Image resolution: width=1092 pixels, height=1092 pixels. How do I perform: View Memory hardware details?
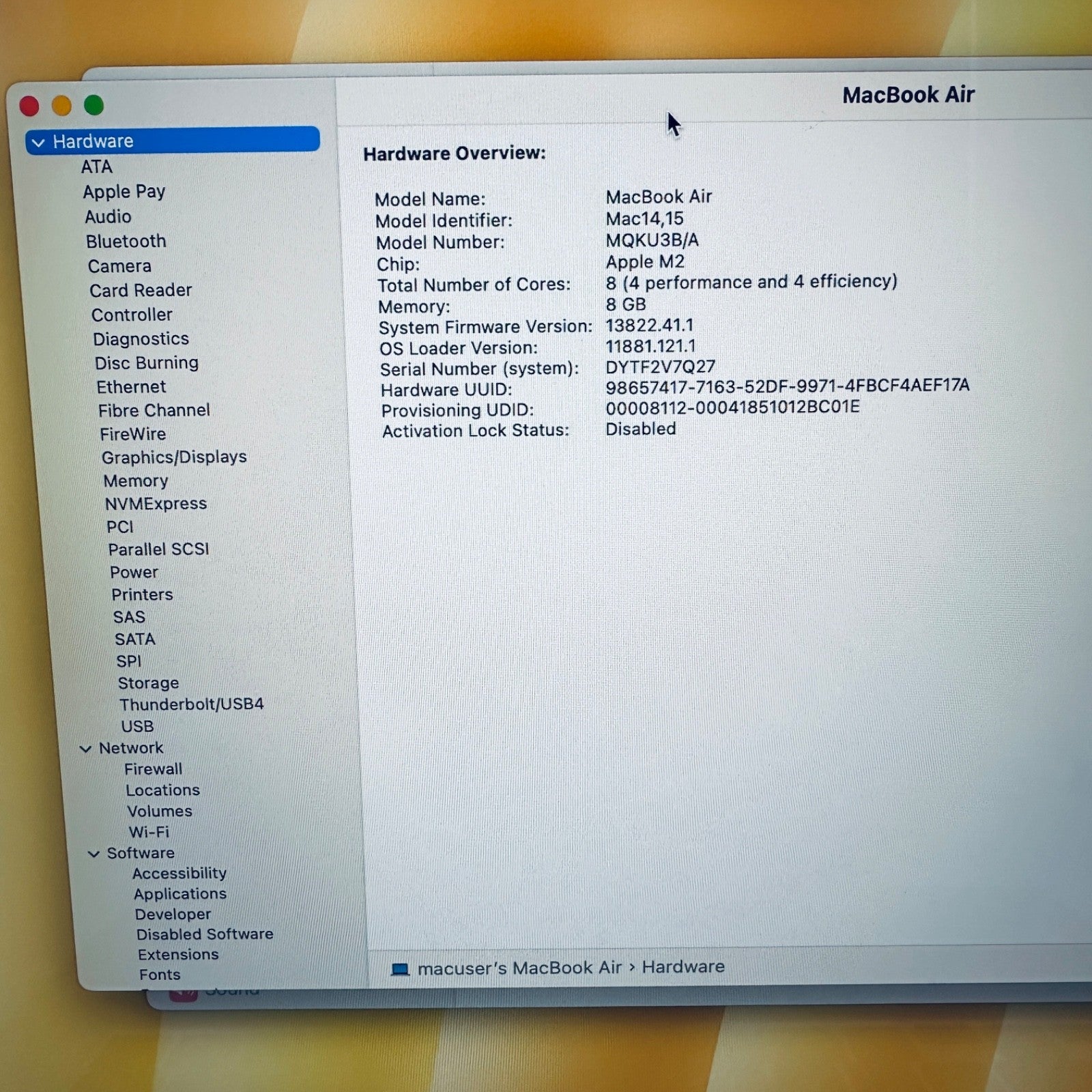tap(136, 480)
